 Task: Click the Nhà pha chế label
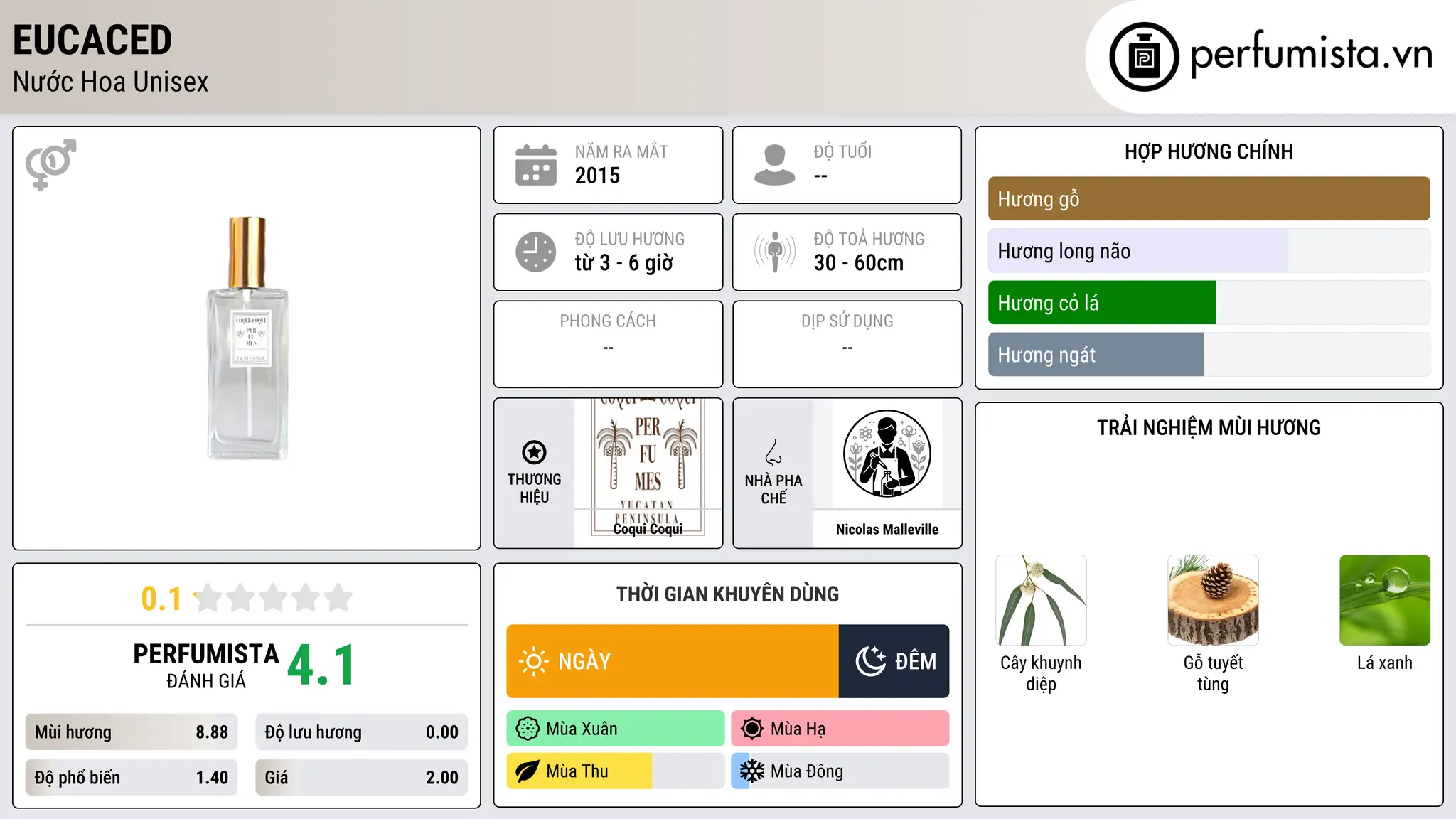773,490
